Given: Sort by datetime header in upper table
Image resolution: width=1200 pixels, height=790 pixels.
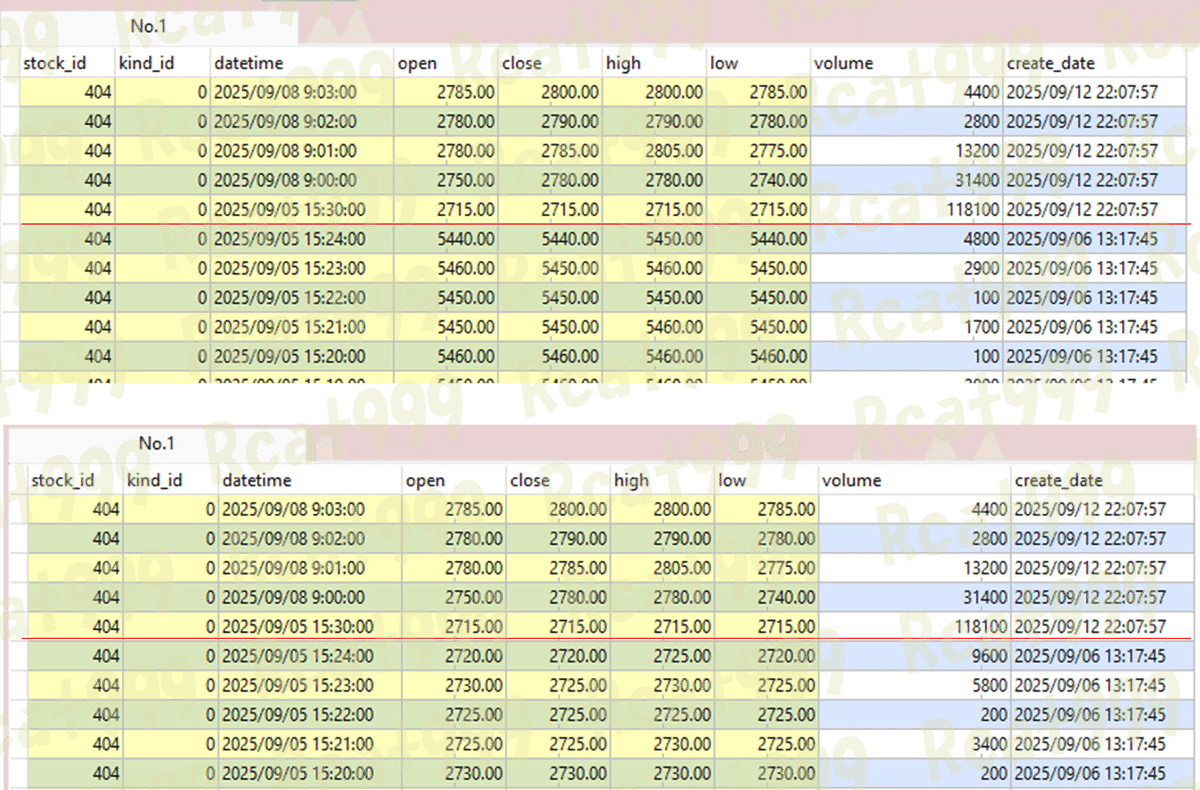Looking at the screenshot, I should pyautogui.click(x=302, y=63).
